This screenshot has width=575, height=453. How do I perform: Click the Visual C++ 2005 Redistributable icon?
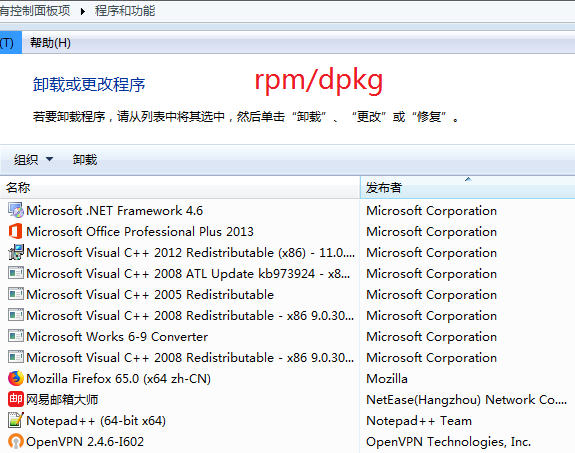pyautogui.click(x=16, y=294)
